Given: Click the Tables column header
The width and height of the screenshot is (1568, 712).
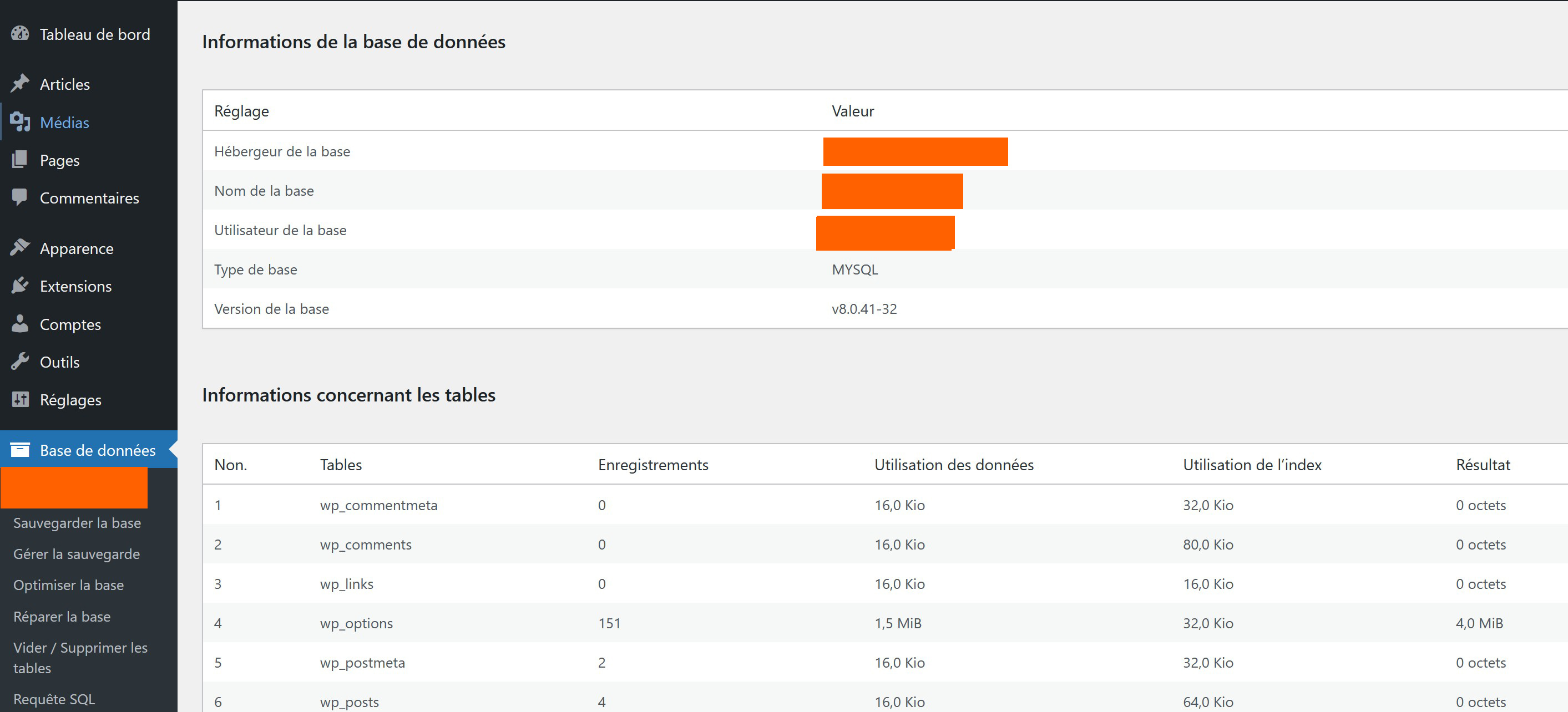Looking at the screenshot, I should point(341,465).
